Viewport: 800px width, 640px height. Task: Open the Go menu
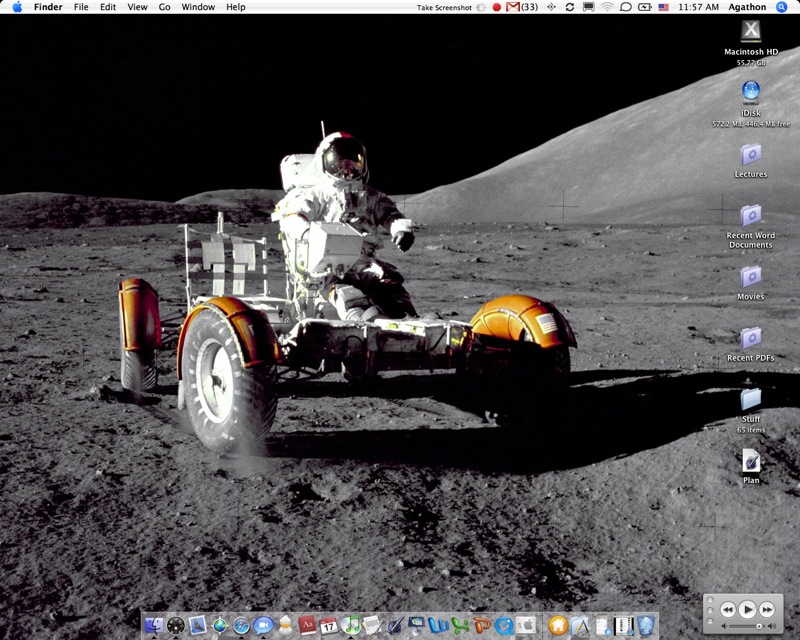(x=164, y=7)
